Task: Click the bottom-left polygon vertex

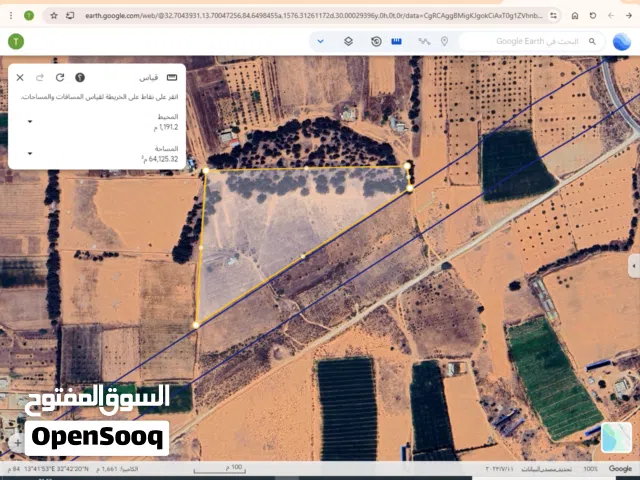Action: click(196, 325)
